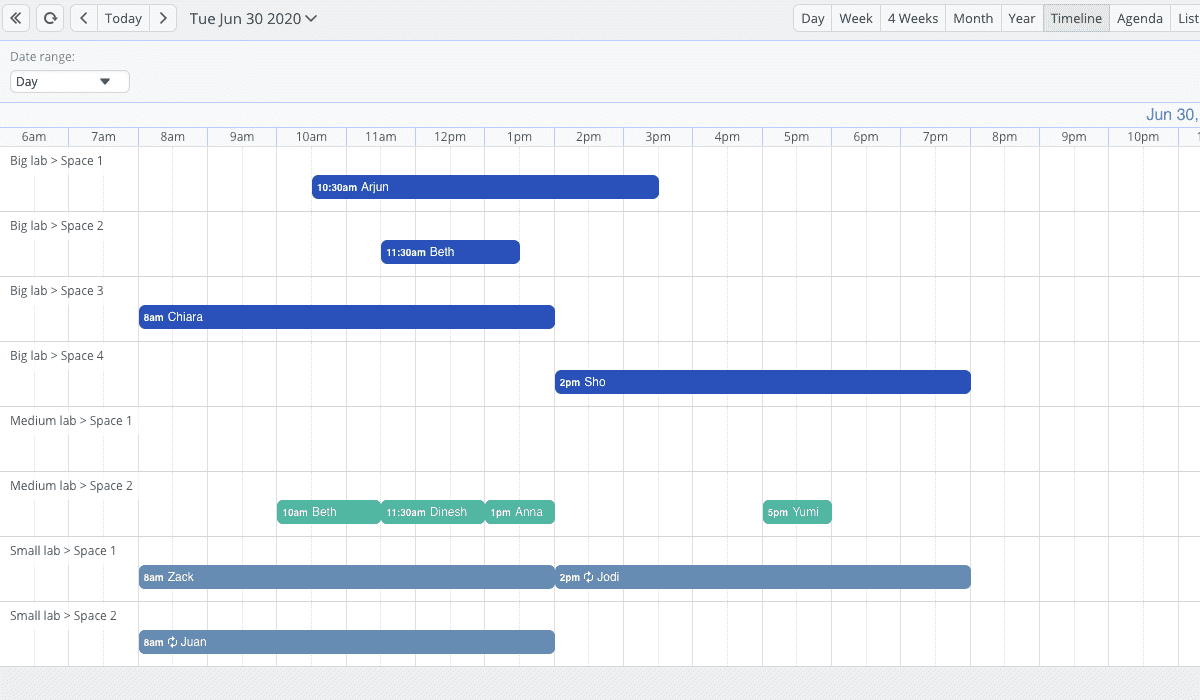Switch to the Month view tab
Screen dimensions: 1200x700
(x=972, y=18)
